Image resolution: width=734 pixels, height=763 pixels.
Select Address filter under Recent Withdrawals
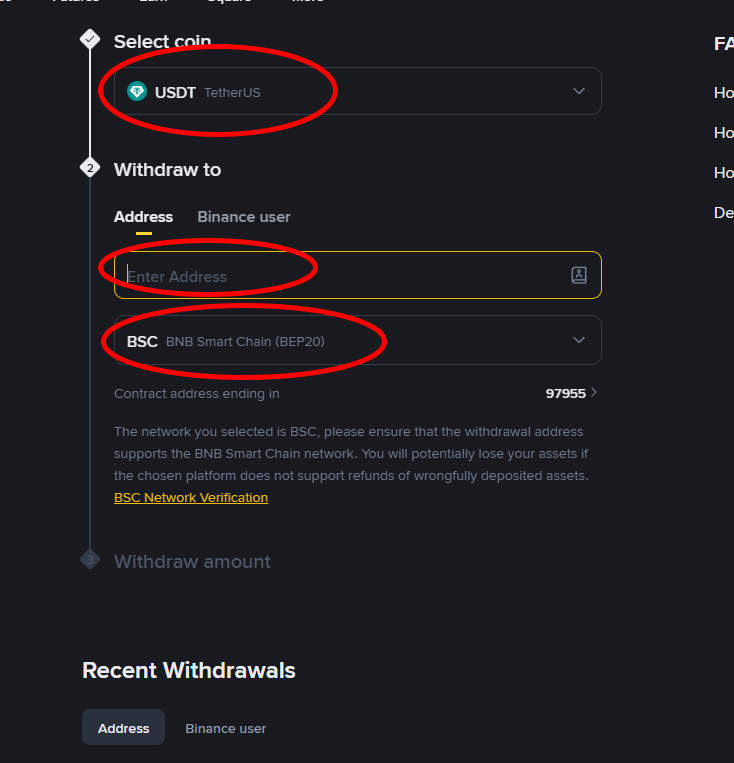tap(123, 728)
